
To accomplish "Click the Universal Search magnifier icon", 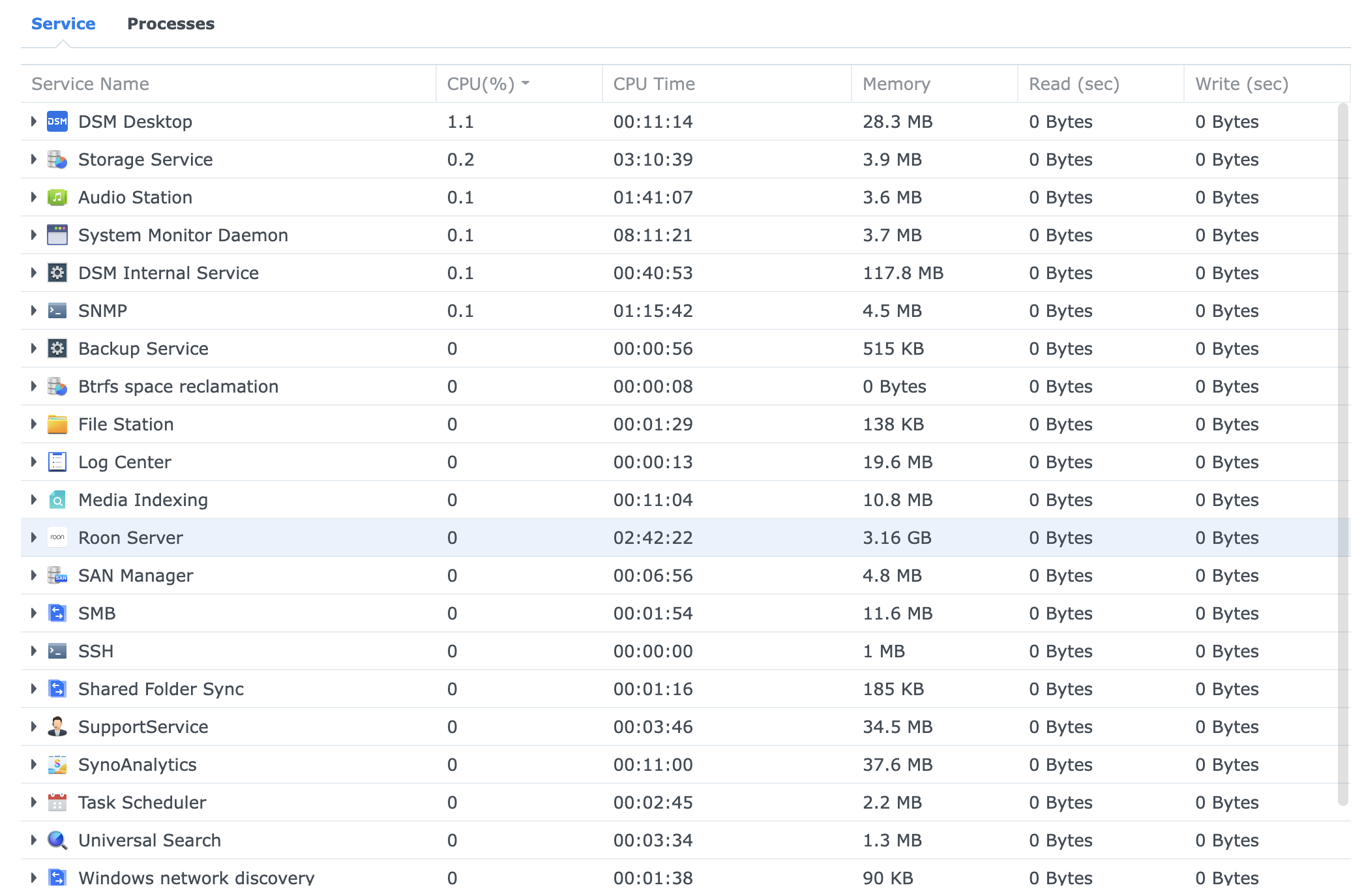I will pos(57,840).
